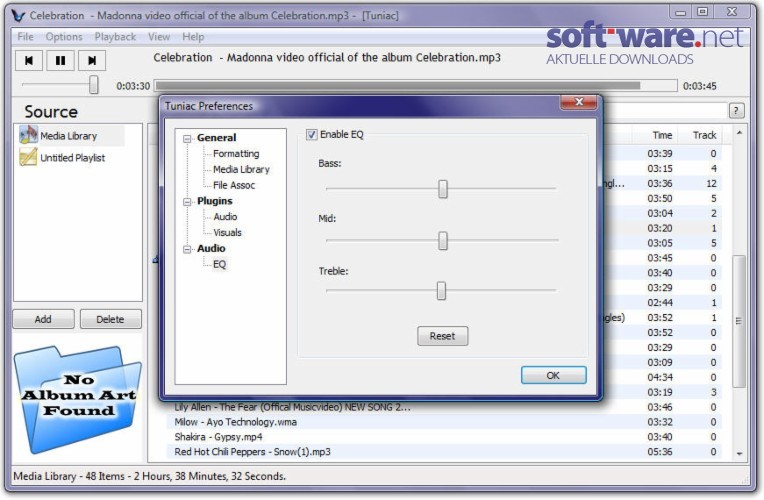764x500 pixels.
Task: Click the 05:36 time cell
Action: point(660,452)
